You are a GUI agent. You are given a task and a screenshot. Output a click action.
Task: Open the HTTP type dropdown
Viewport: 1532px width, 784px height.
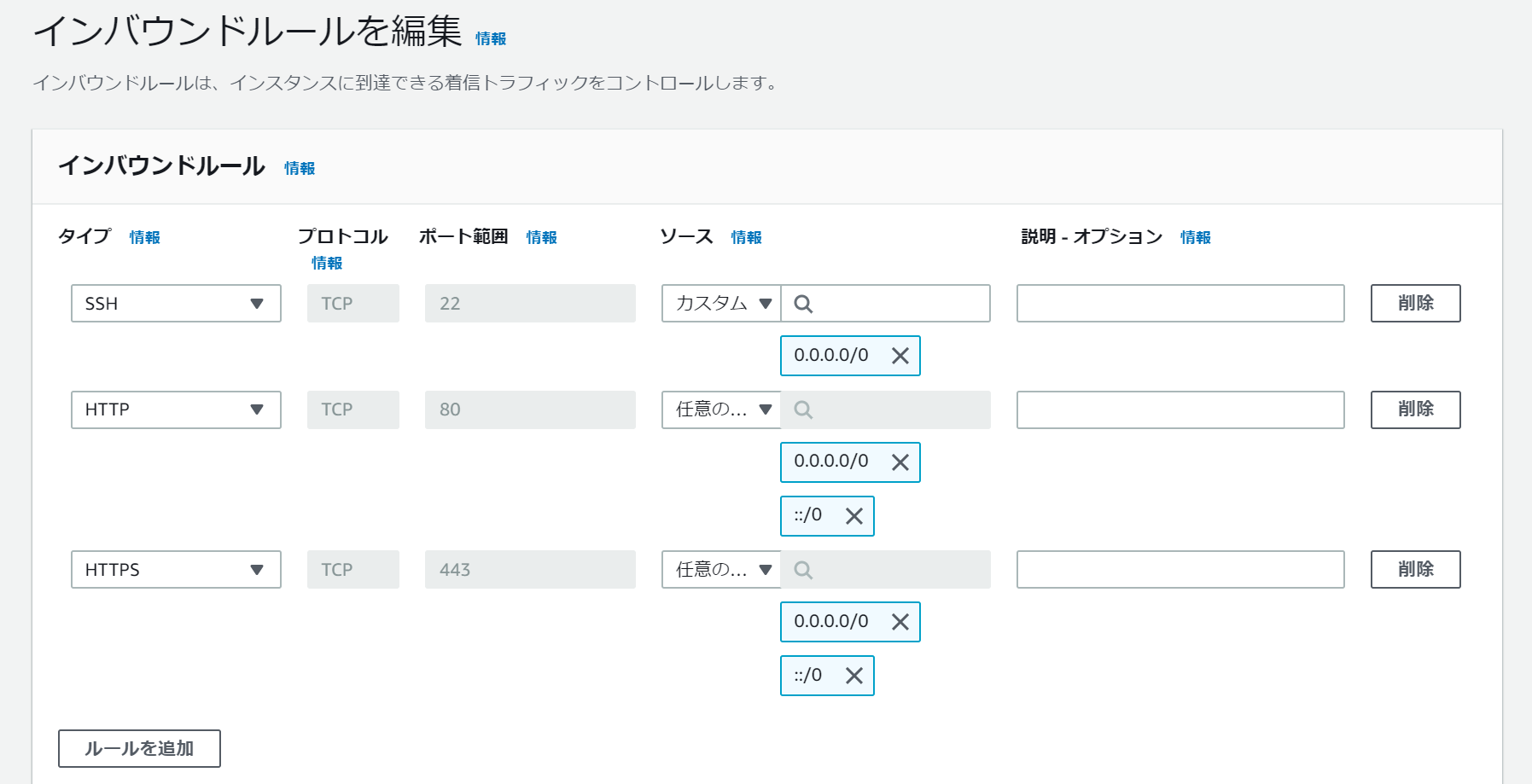tap(176, 409)
